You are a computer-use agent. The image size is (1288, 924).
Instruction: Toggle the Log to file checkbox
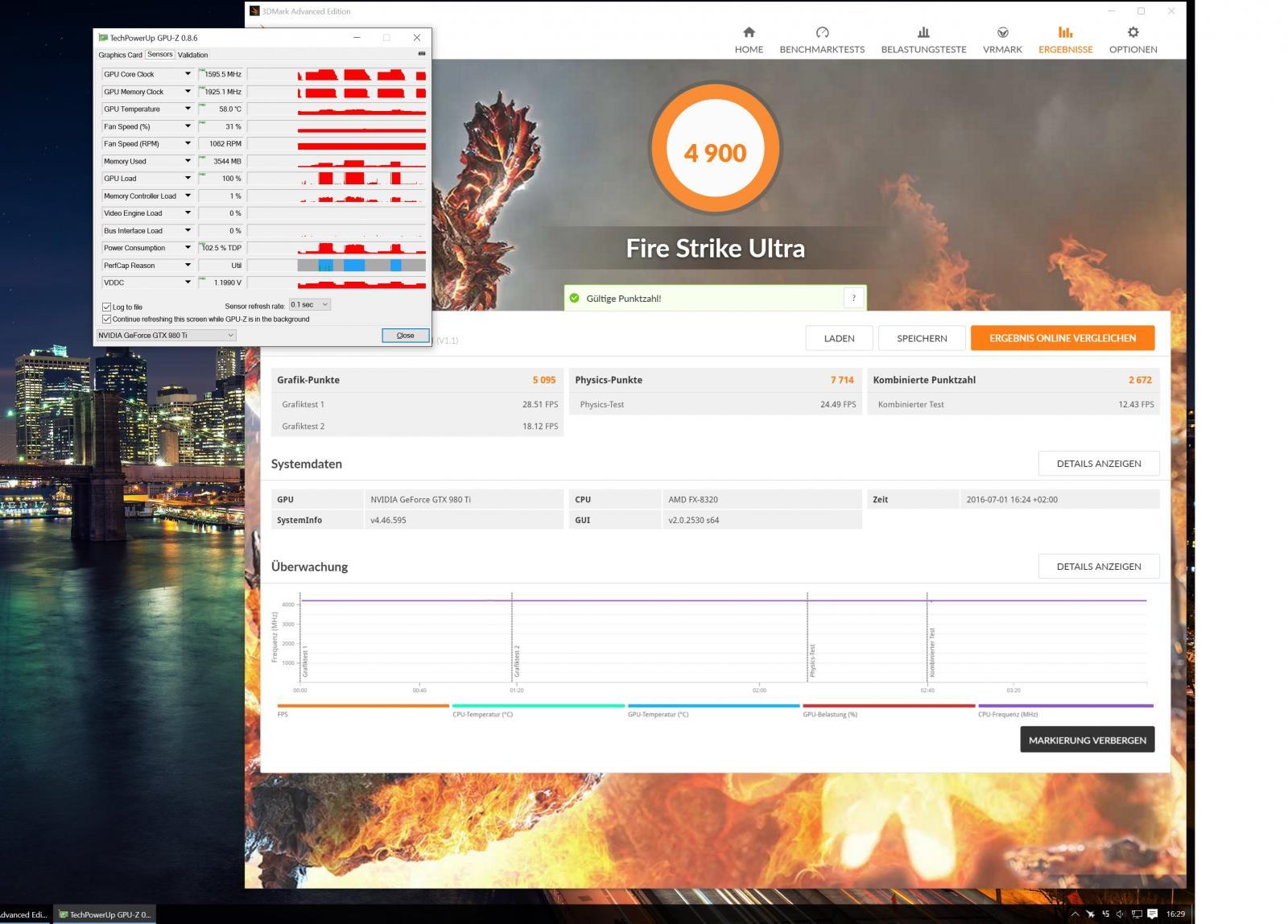[x=106, y=307]
